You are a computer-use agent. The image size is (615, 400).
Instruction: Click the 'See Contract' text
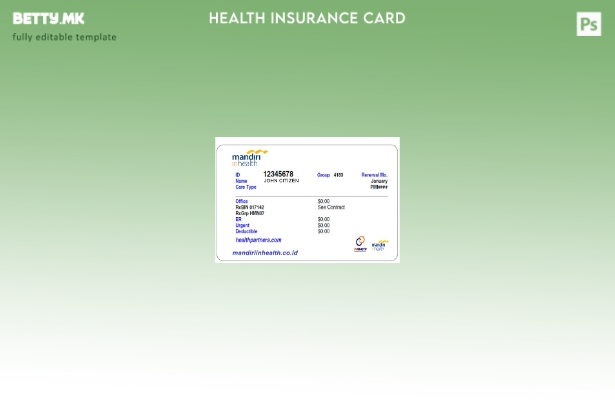click(x=331, y=207)
